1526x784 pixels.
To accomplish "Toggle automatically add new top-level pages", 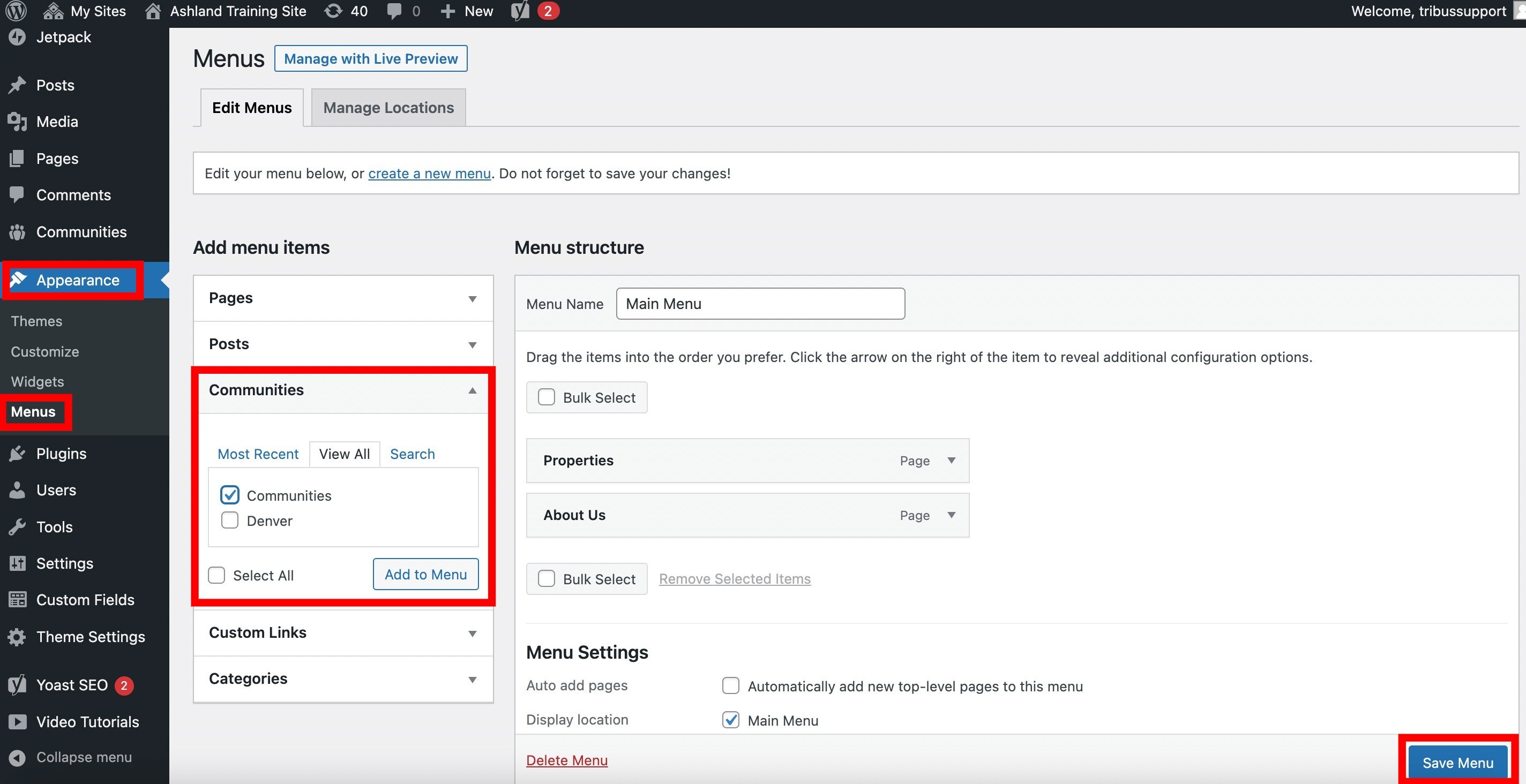I will pos(730,685).
